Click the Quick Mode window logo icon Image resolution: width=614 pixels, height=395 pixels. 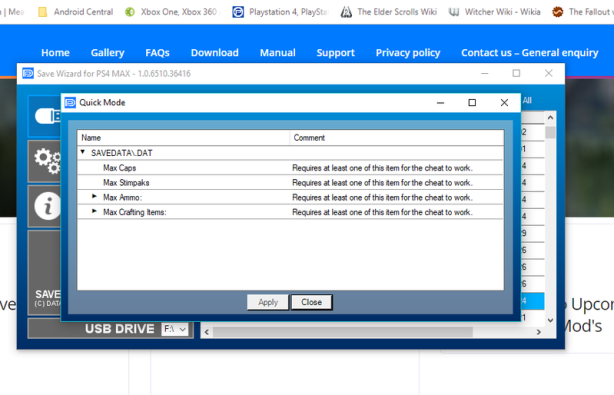70,103
